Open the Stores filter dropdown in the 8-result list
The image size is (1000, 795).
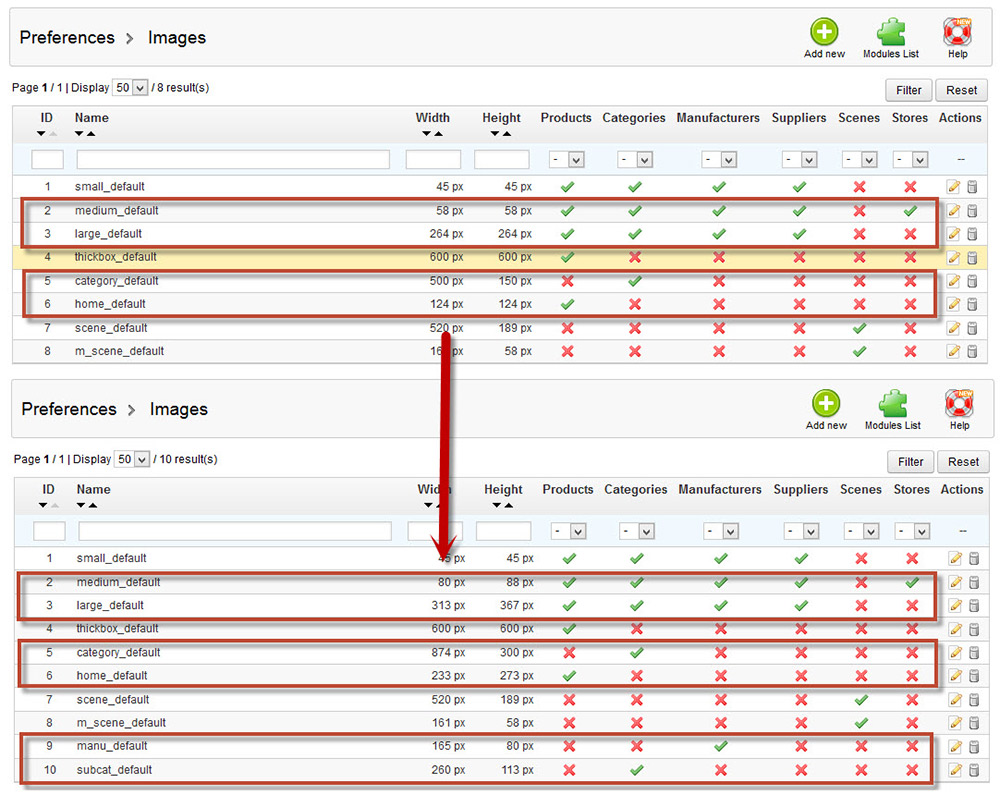point(910,159)
